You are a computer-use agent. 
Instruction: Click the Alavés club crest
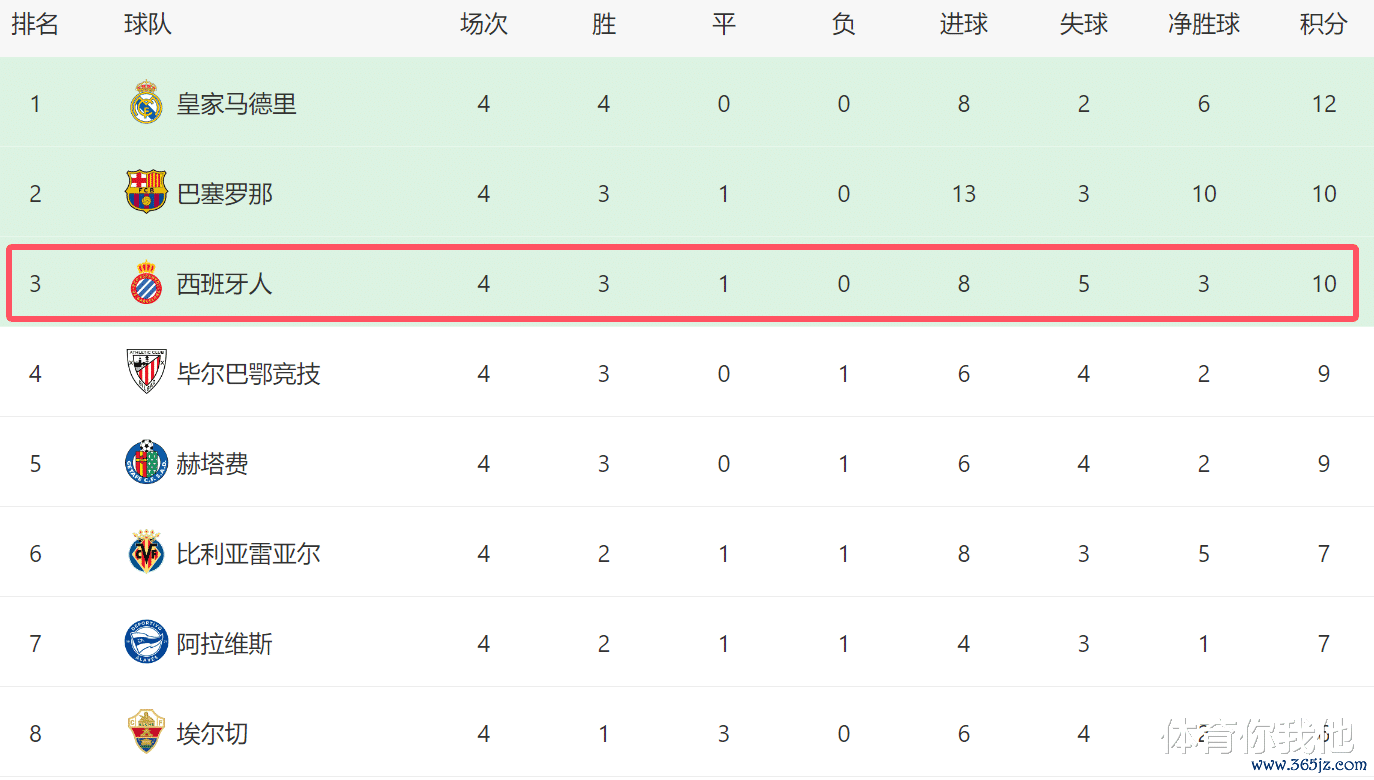pyautogui.click(x=146, y=643)
